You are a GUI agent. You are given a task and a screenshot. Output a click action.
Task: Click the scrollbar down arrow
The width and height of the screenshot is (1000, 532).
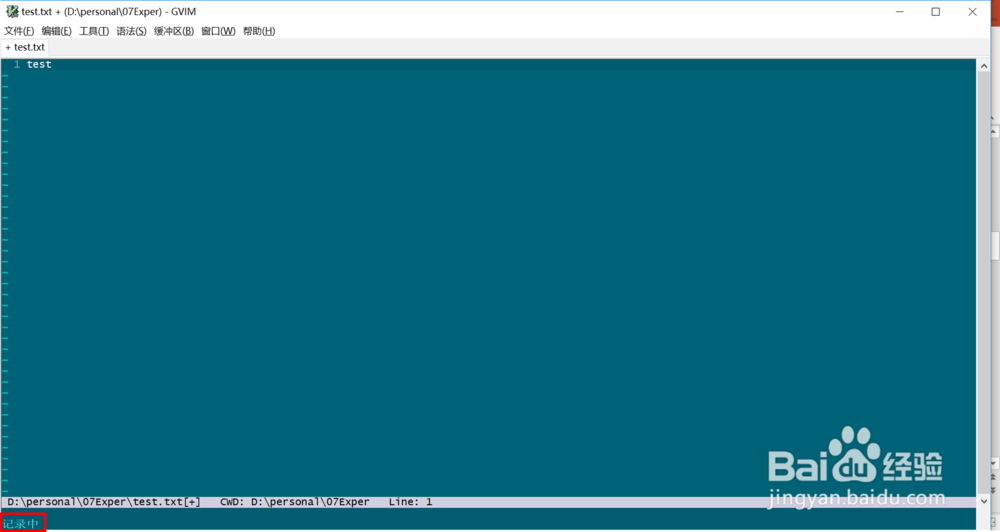[983, 501]
